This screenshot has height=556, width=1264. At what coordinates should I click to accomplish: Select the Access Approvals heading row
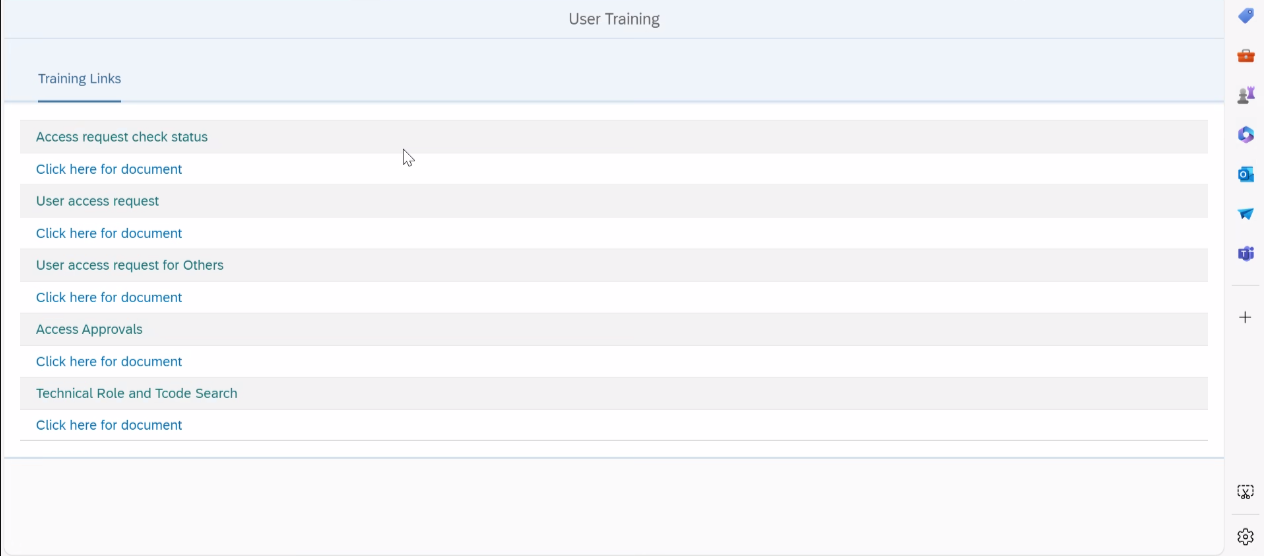(89, 329)
